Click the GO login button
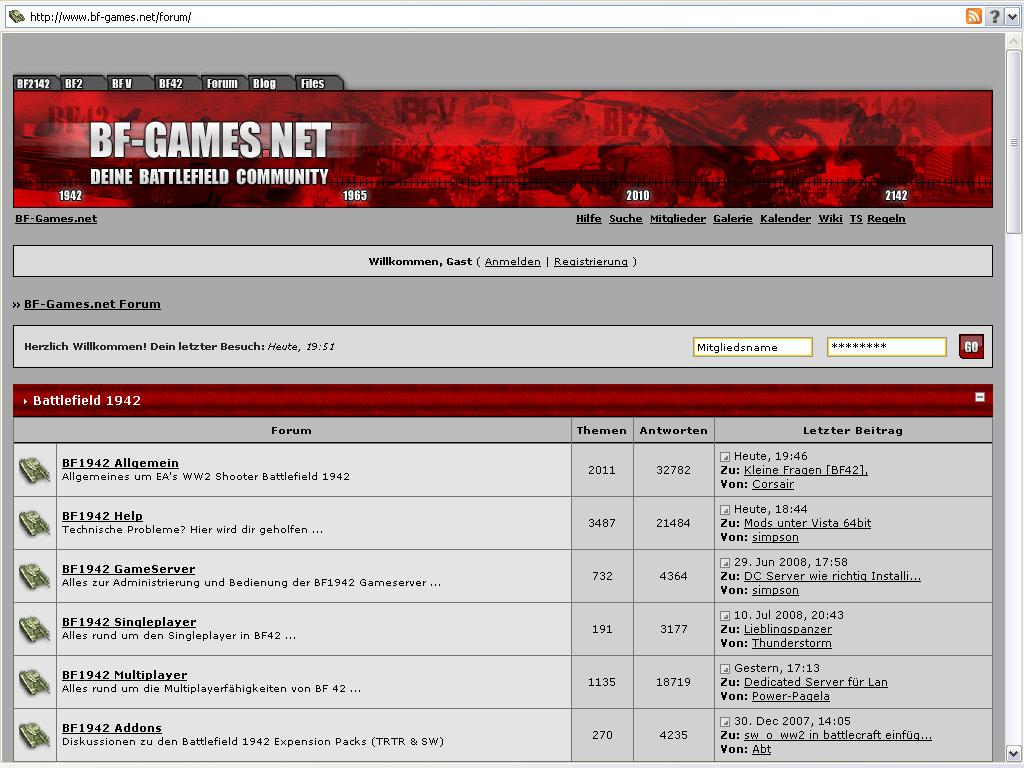Screen dimensions: 1024x768 971,347
